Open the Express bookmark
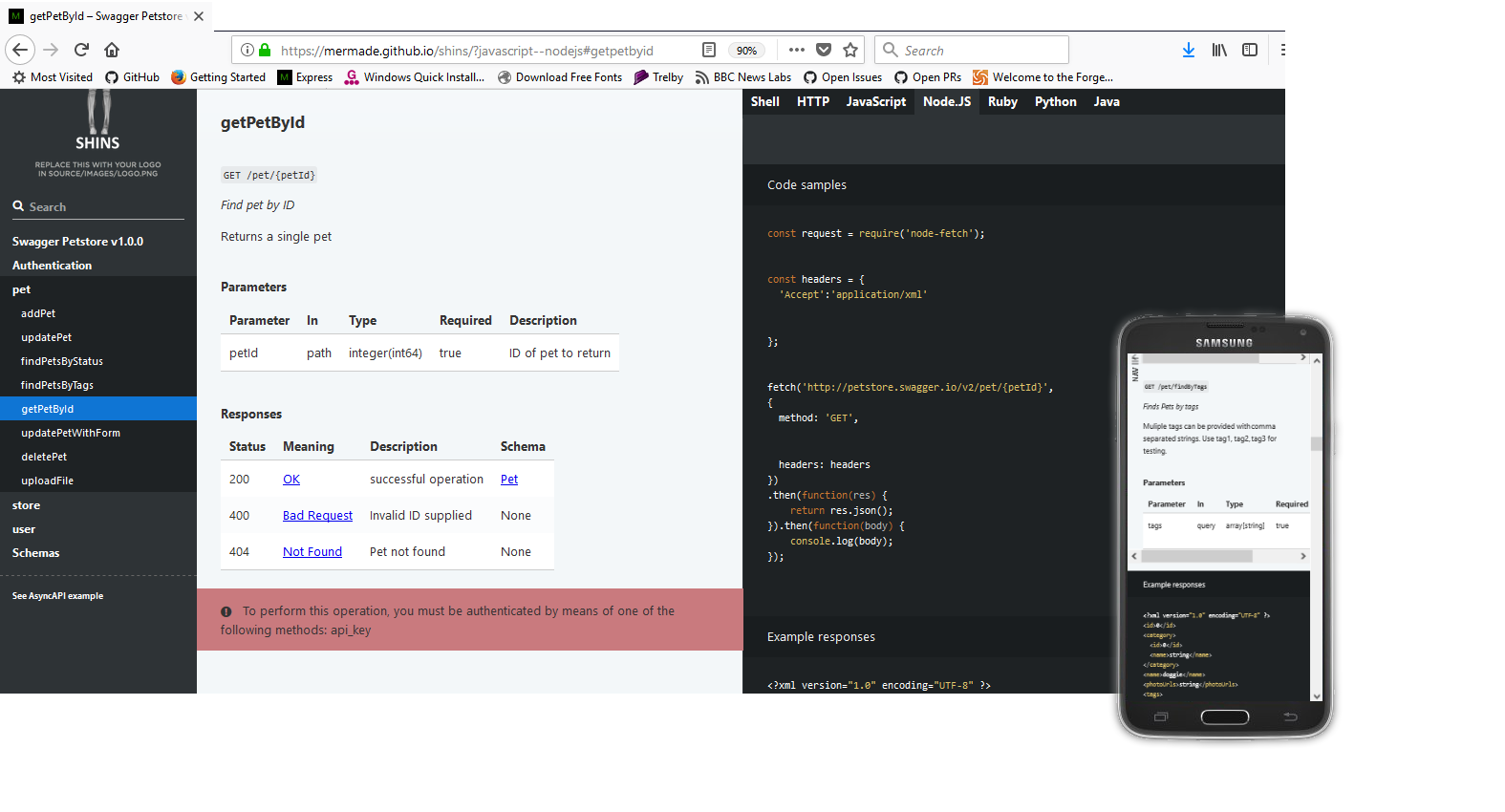The image size is (1505, 812). click(x=305, y=77)
